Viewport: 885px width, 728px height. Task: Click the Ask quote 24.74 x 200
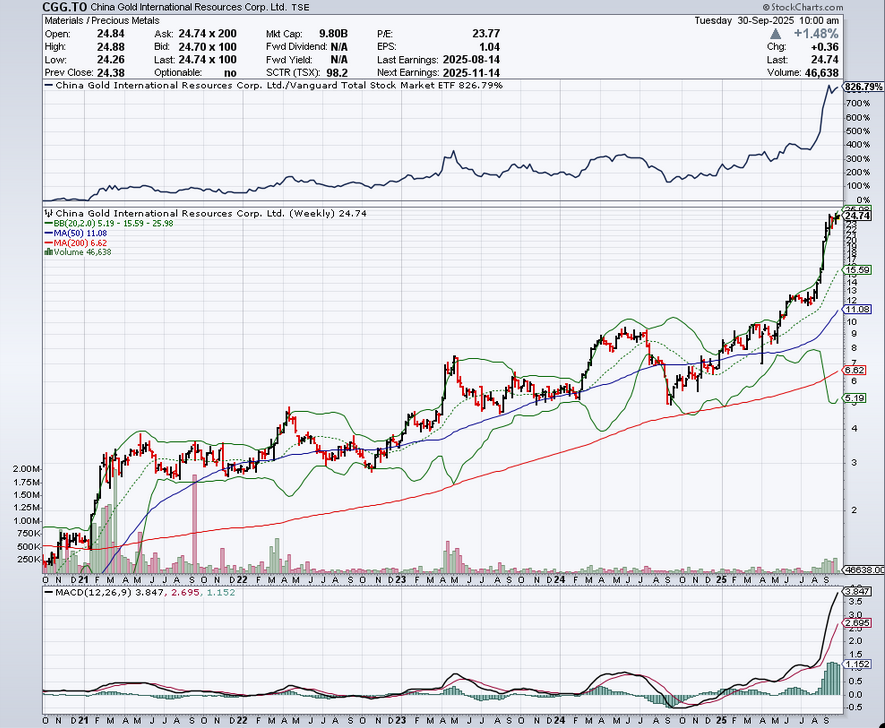(x=207, y=34)
